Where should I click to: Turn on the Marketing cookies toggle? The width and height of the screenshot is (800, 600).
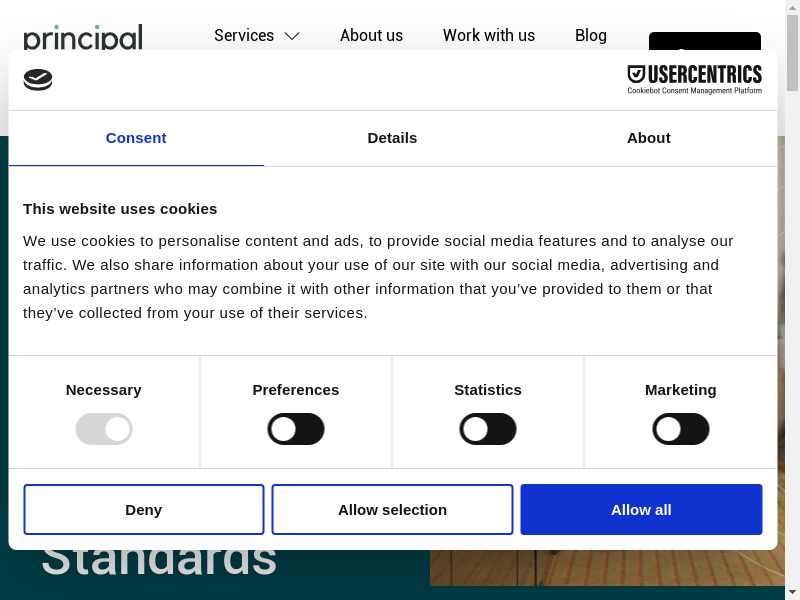pos(681,429)
